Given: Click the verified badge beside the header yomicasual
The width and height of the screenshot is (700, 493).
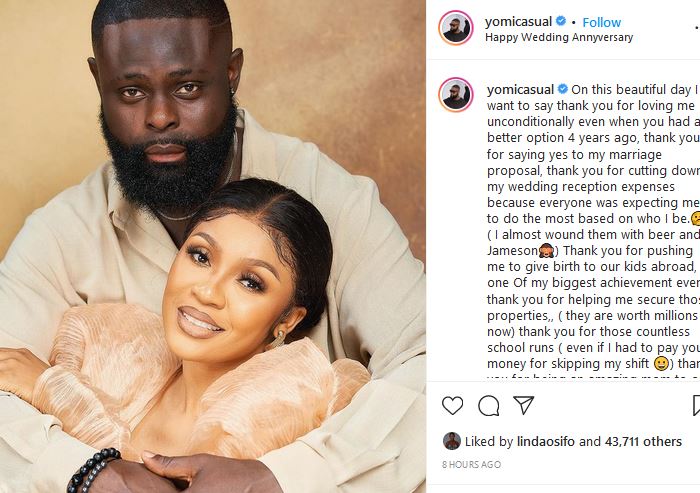Looking at the screenshot, I should click(x=561, y=21).
